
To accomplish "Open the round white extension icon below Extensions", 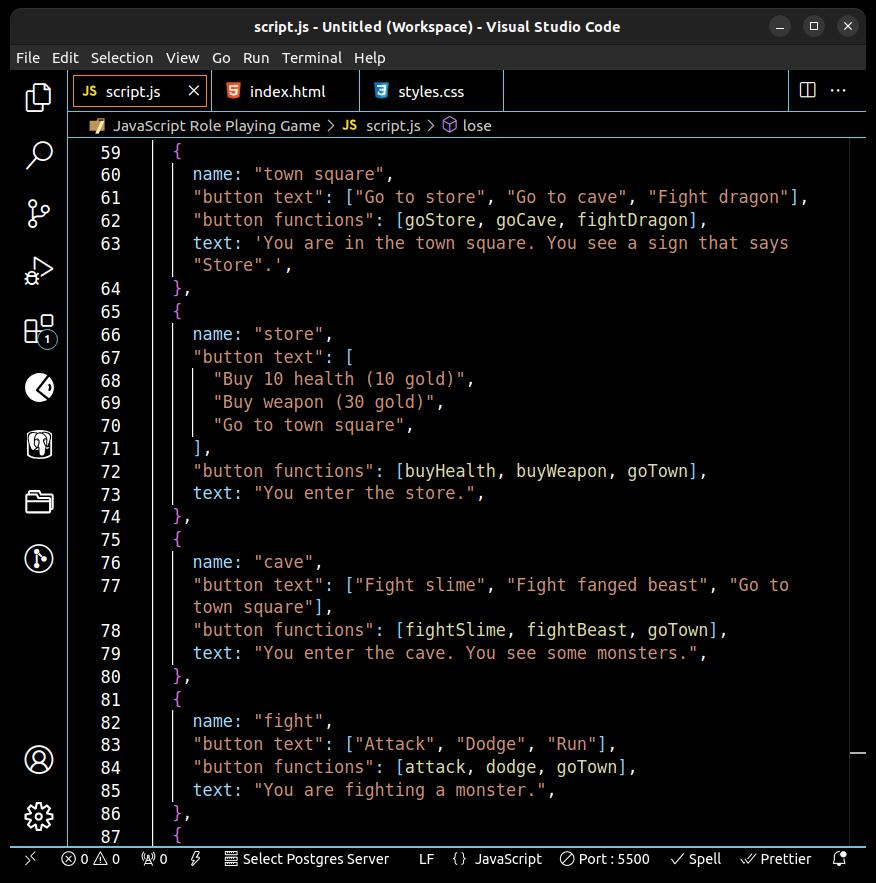I will pos(39,387).
